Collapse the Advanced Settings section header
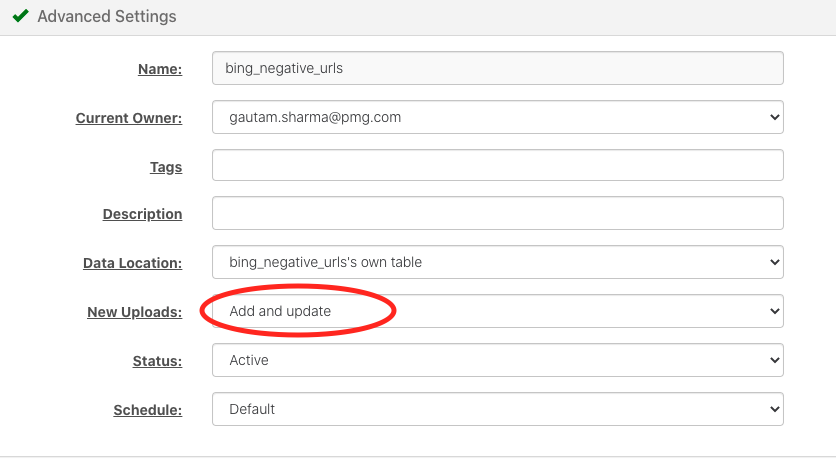The width and height of the screenshot is (836, 460). tap(418, 18)
